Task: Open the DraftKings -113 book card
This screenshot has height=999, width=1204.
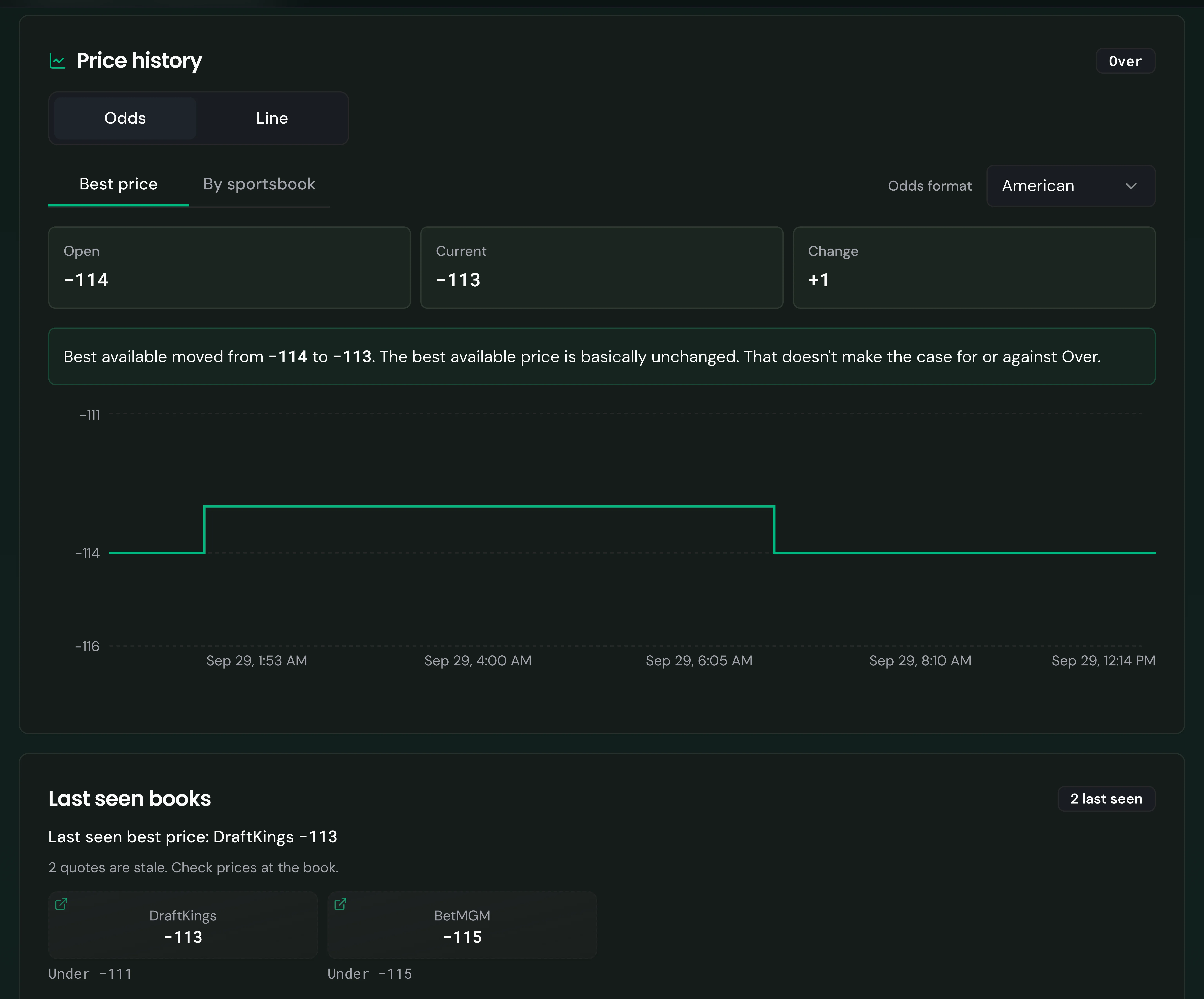Action: point(183,925)
